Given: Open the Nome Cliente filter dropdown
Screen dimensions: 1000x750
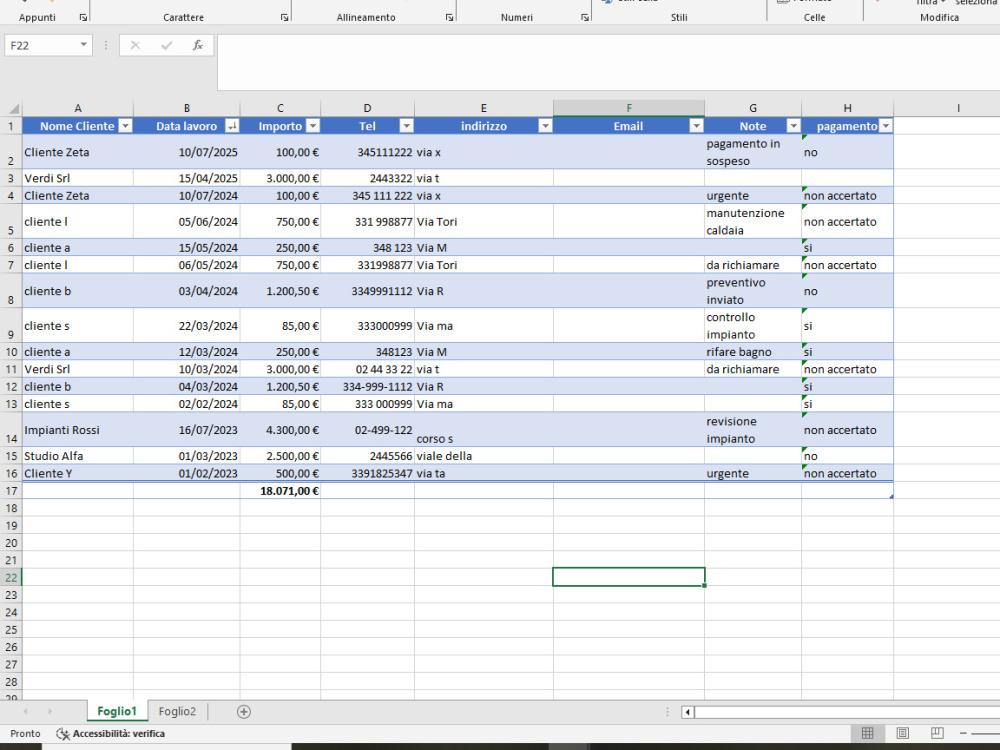Looking at the screenshot, I should (125, 125).
